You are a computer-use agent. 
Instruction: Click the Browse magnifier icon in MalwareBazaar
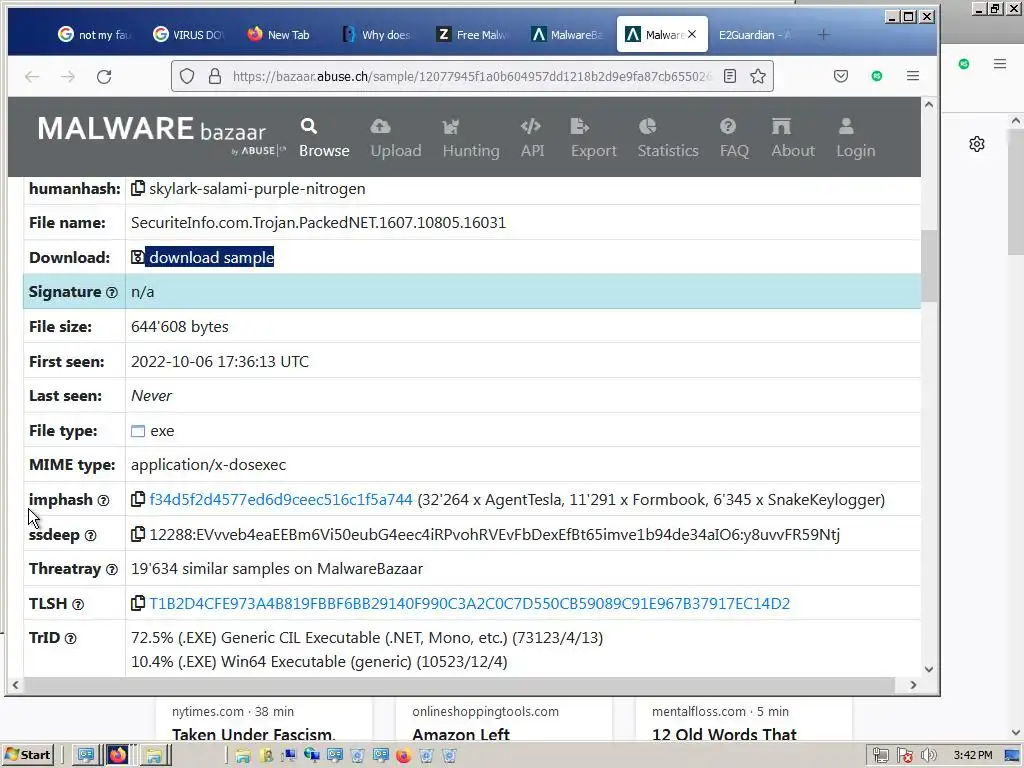tap(309, 126)
